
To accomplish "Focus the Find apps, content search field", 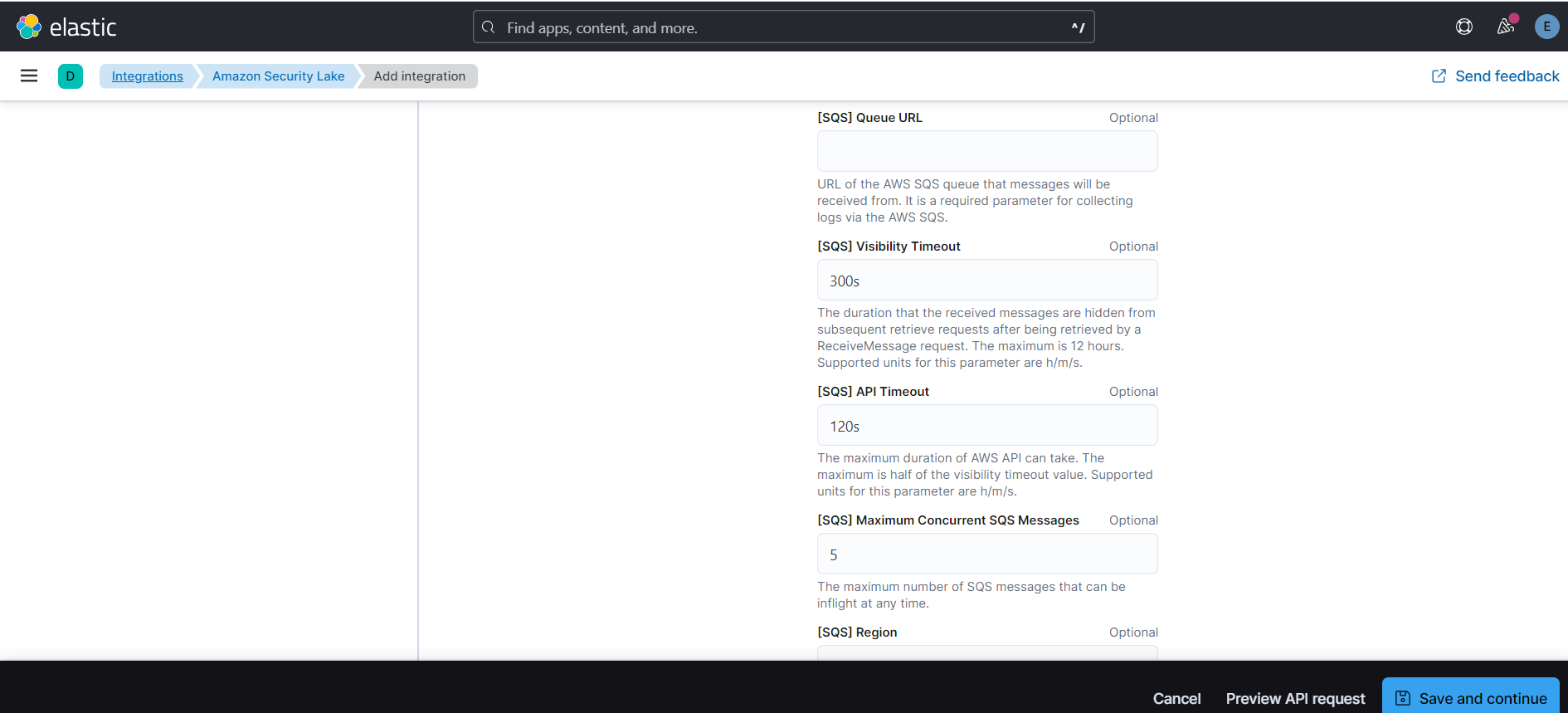I will click(783, 27).
